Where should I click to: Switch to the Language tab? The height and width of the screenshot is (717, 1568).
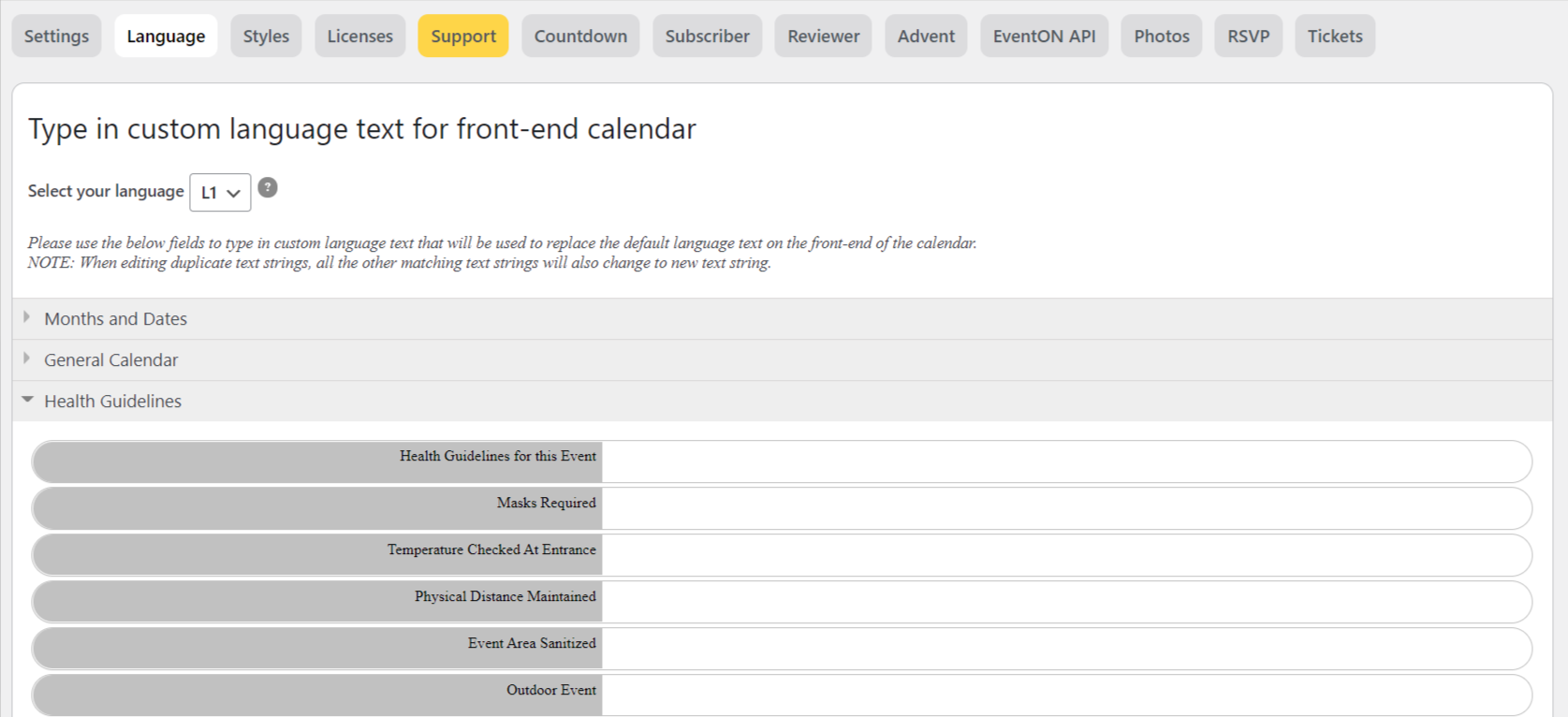pos(166,36)
